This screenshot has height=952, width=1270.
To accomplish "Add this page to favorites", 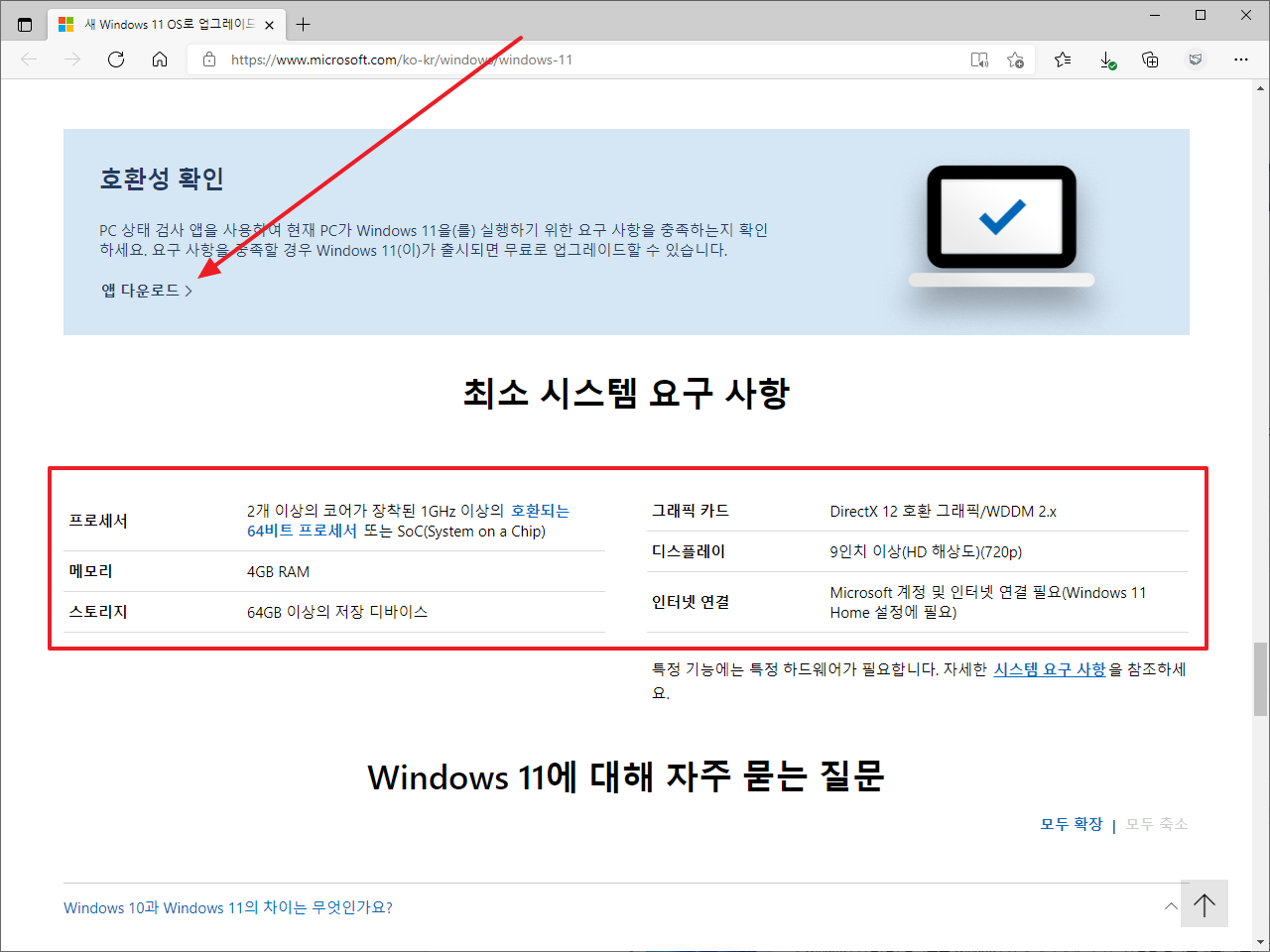I will pos(1015,59).
